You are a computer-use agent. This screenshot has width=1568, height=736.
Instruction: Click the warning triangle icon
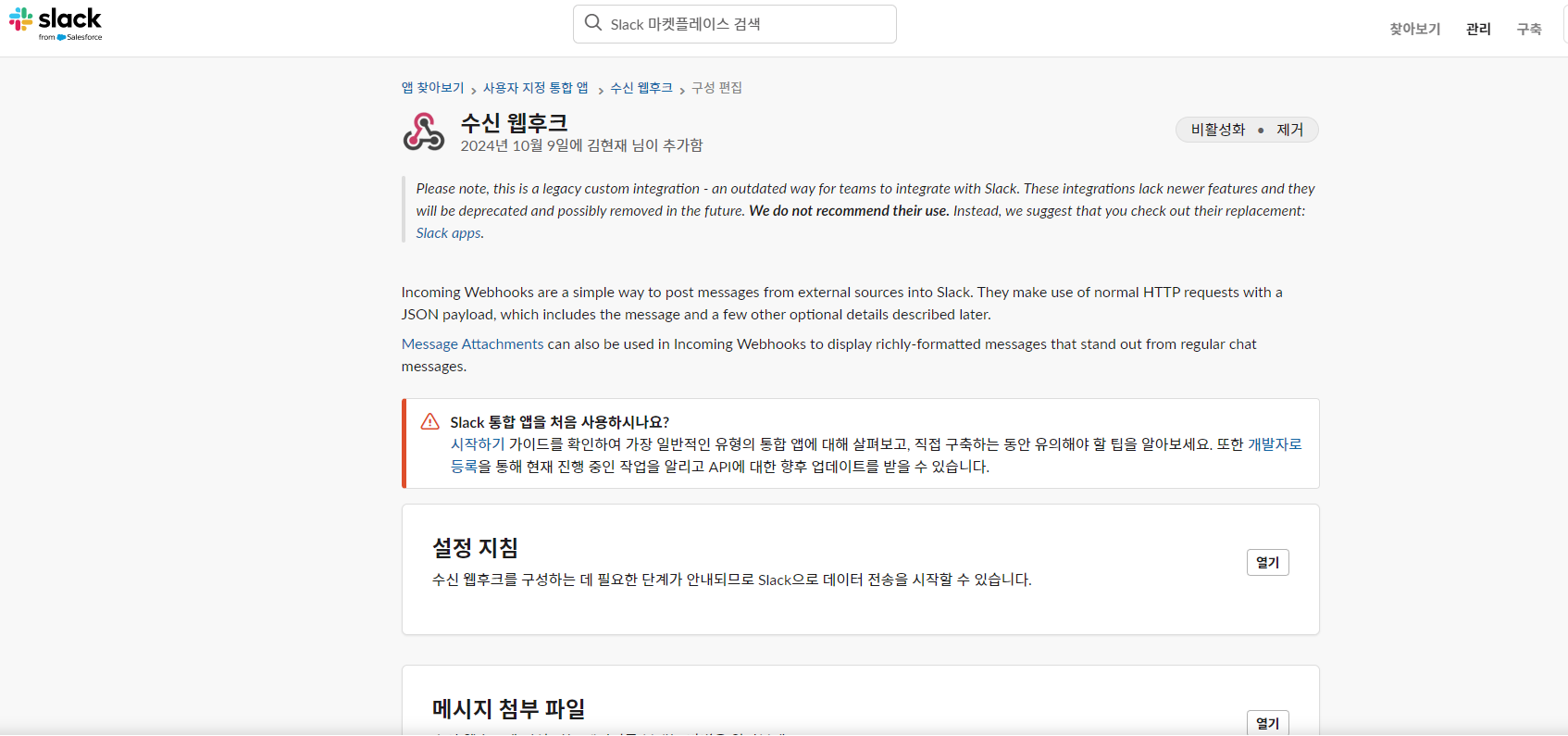click(429, 422)
